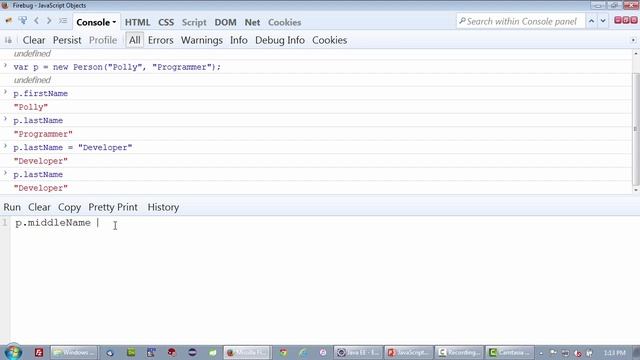Click the taskbar clock
The height and width of the screenshot is (360, 640).
615,353
